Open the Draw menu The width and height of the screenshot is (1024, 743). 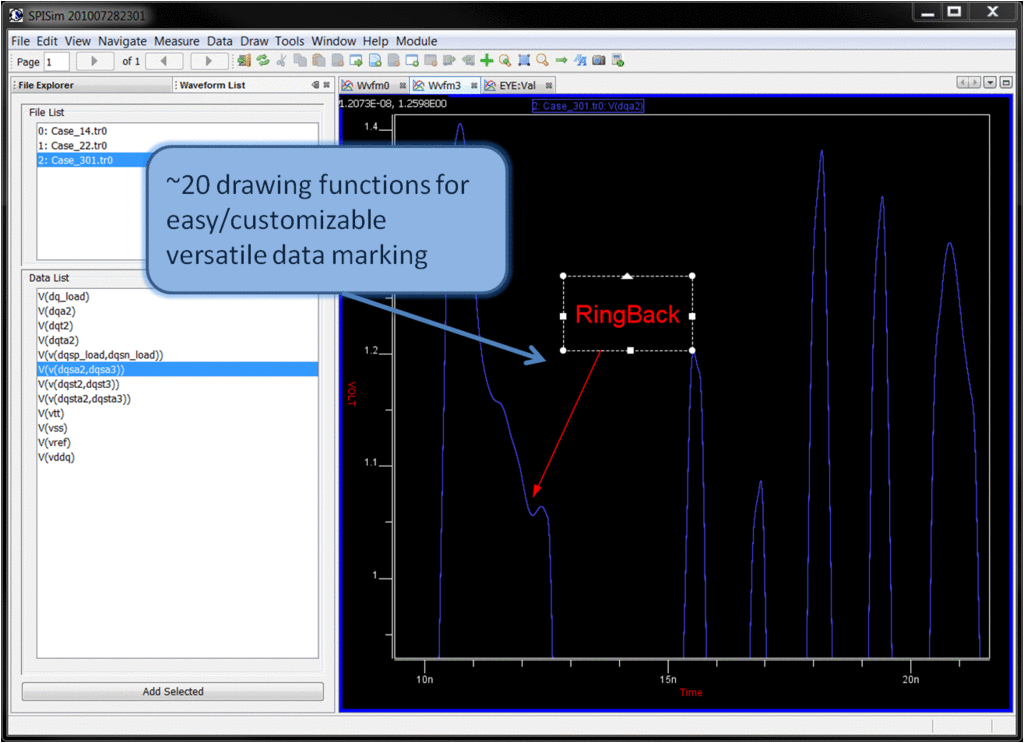click(x=254, y=41)
